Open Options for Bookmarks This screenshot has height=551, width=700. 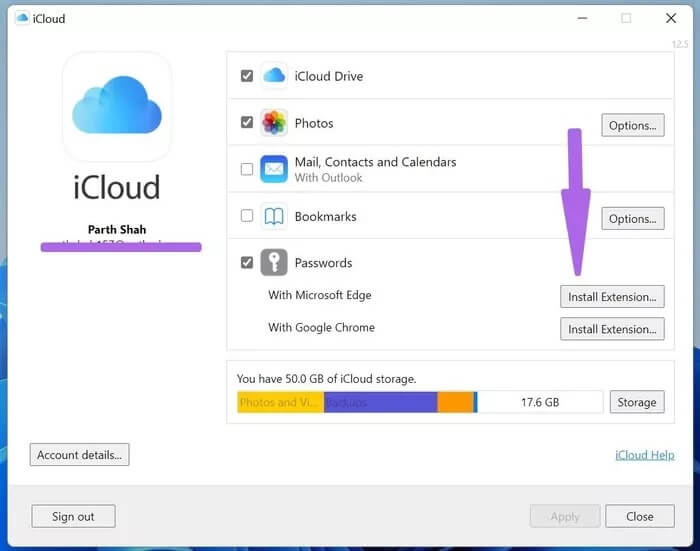tap(633, 219)
